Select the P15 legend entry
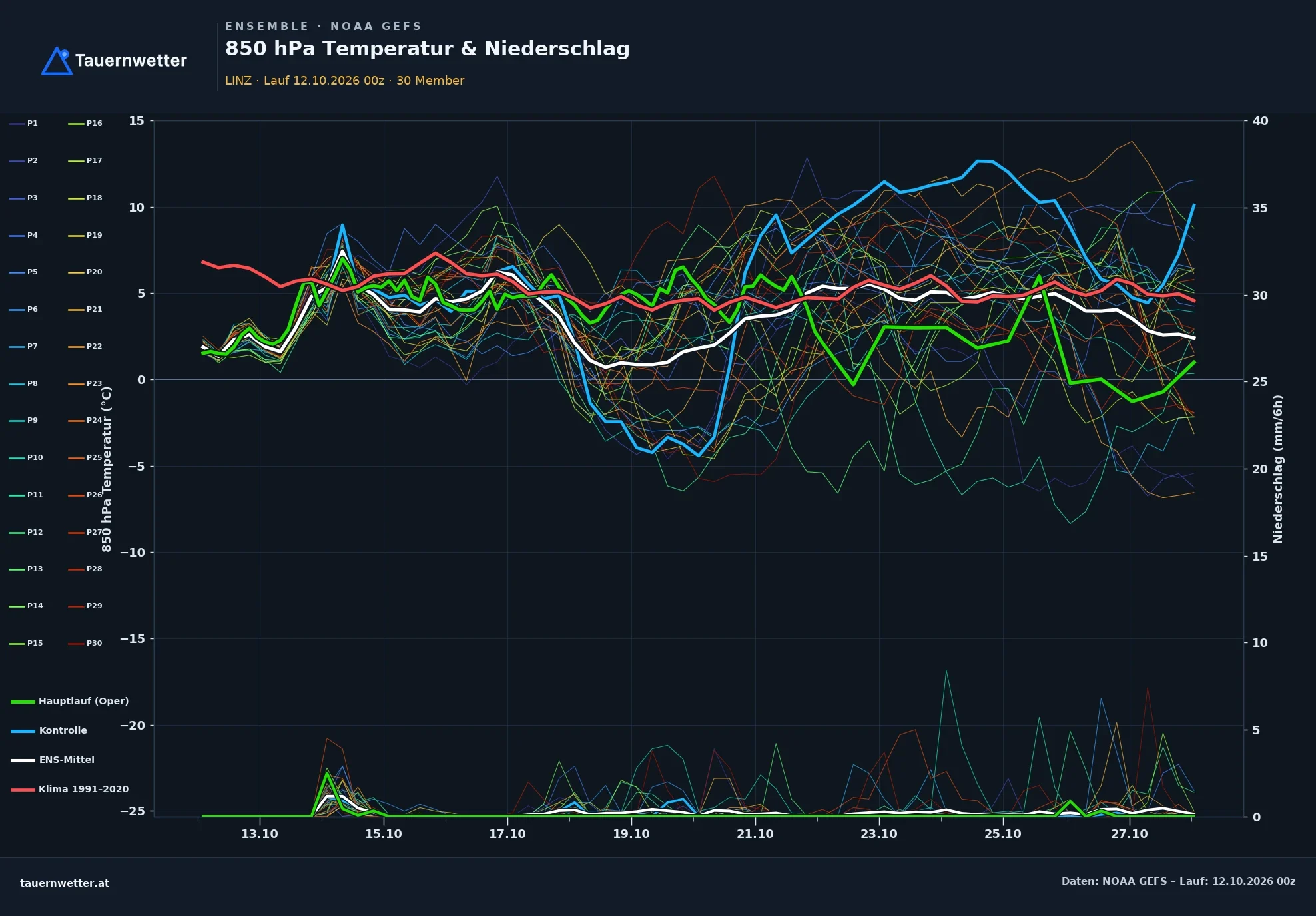1316x916 pixels. coord(26,643)
